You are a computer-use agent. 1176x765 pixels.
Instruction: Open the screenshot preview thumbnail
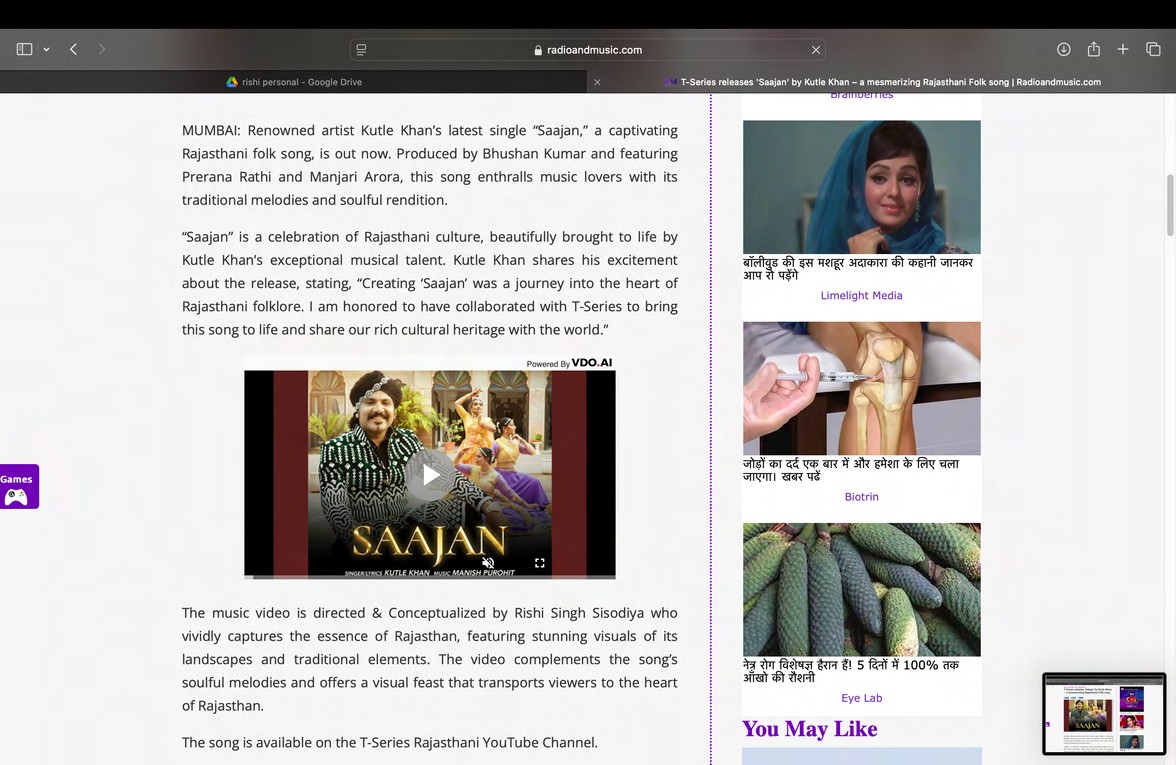(x=1104, y=714)
